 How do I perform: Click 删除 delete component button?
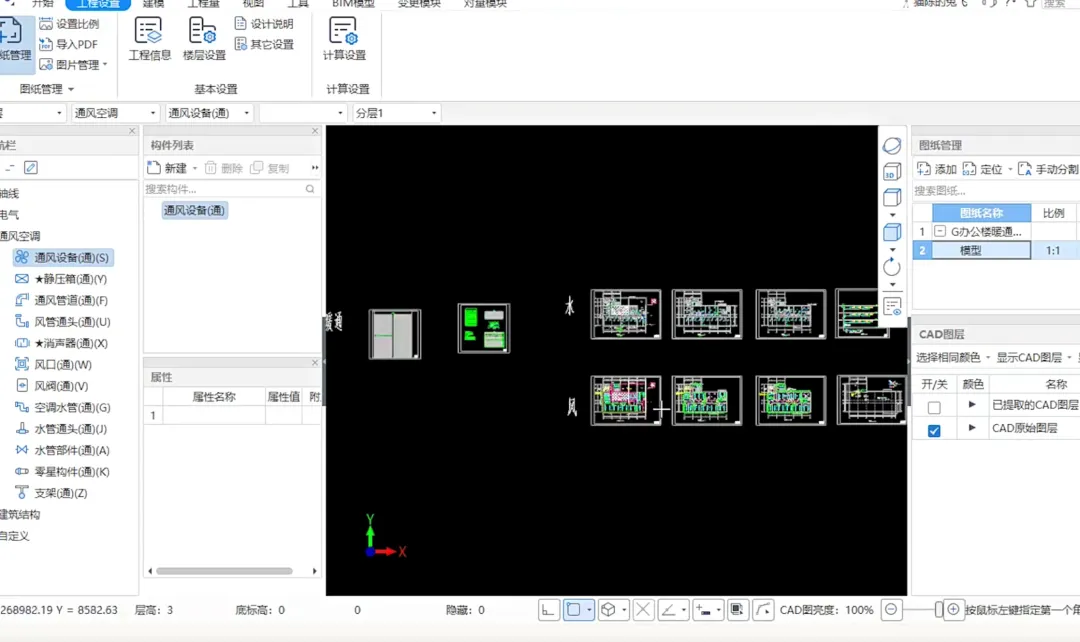224,168
